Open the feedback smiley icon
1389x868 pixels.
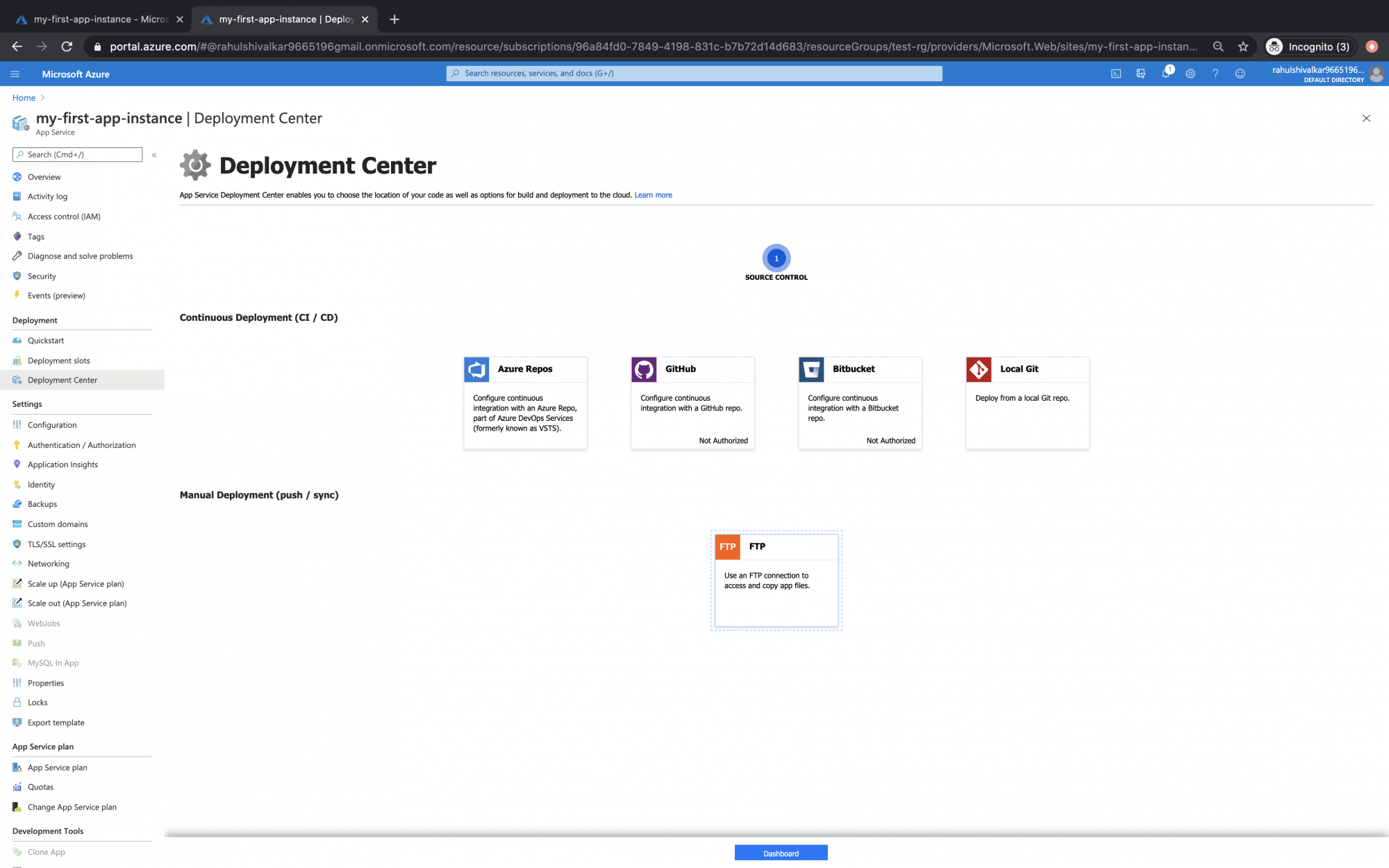1240,74
